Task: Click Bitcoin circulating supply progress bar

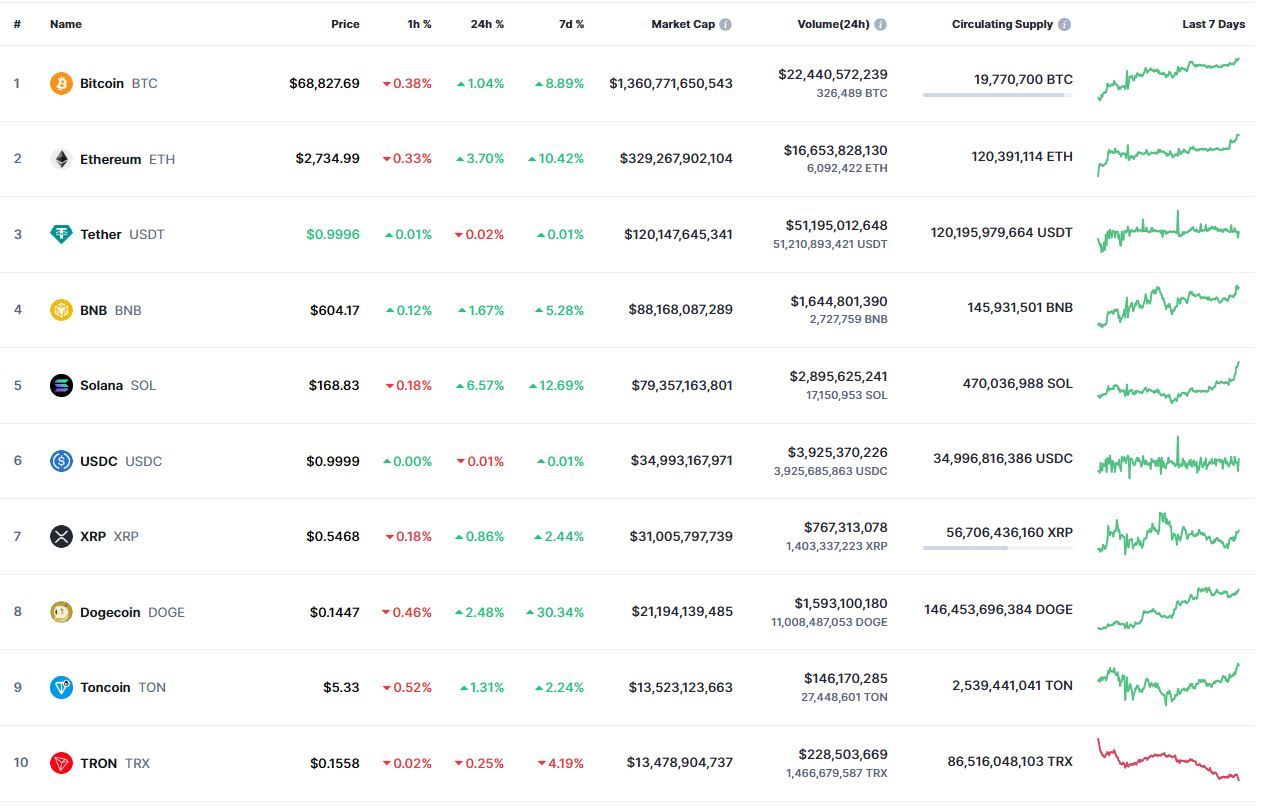Action: coord(998,95)
